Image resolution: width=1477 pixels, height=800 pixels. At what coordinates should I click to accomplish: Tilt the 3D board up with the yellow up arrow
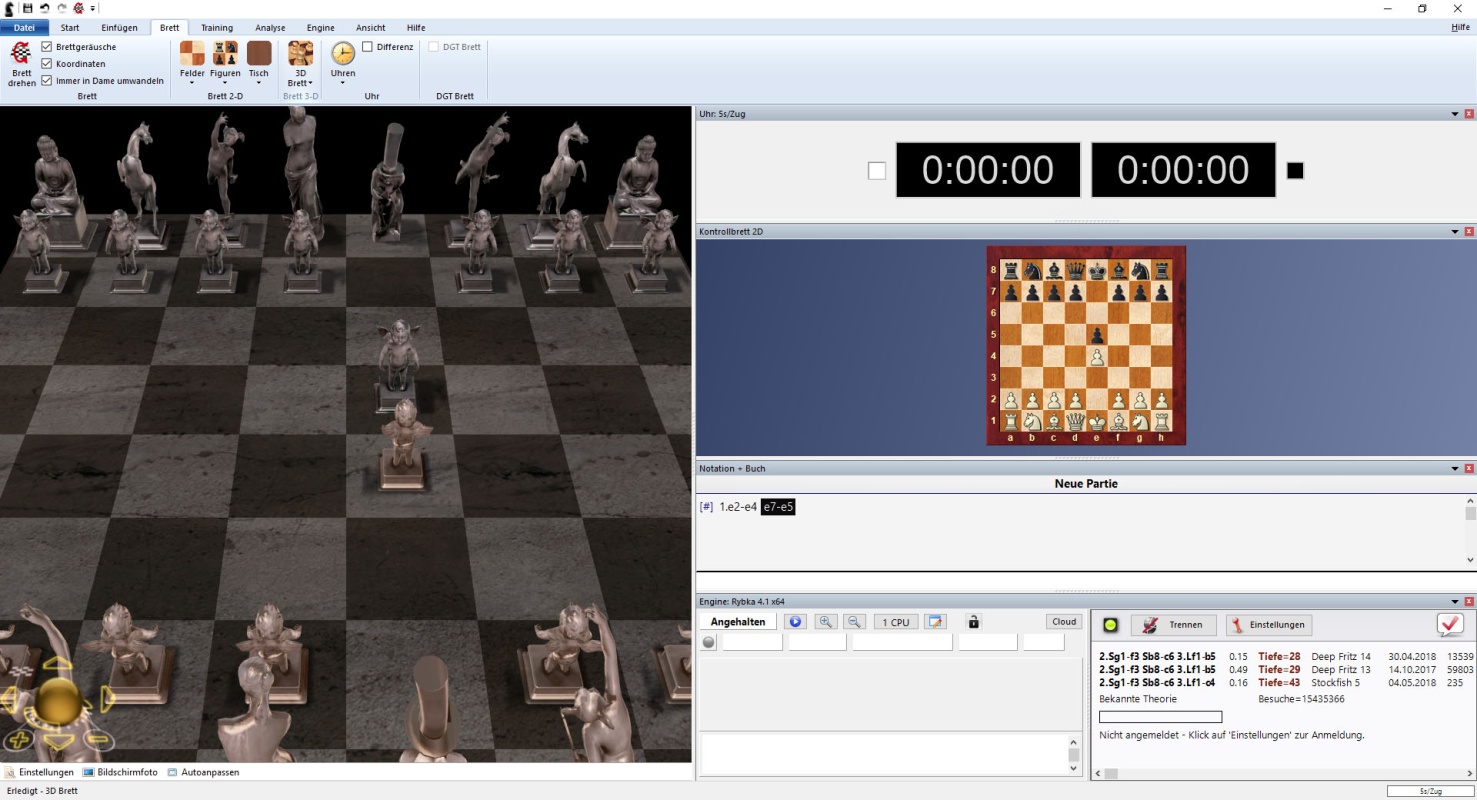point(58,664)
